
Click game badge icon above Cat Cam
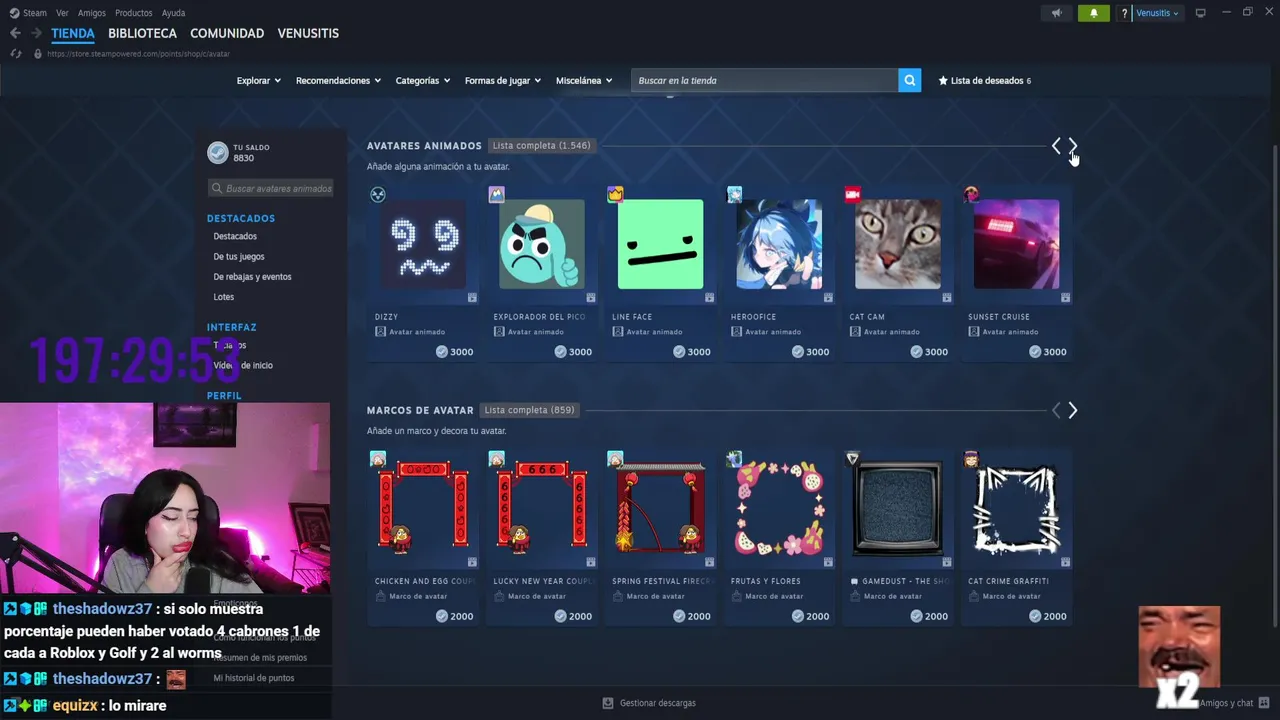coord(853,194)
